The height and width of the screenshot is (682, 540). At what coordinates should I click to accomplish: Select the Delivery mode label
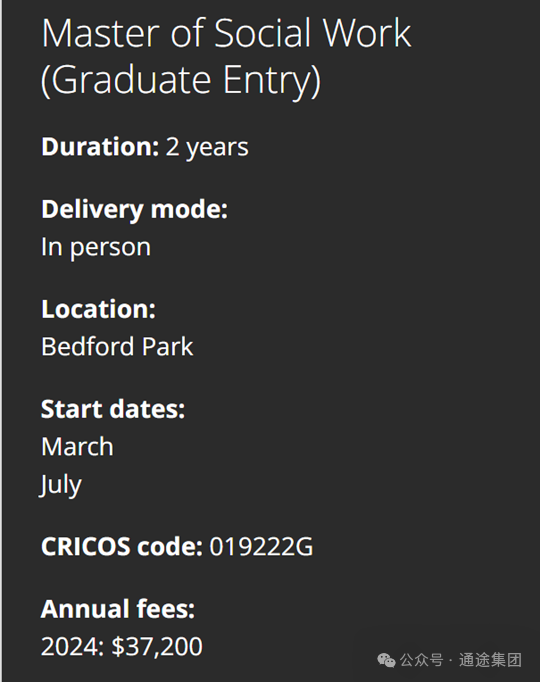click(x=134, y=210)
